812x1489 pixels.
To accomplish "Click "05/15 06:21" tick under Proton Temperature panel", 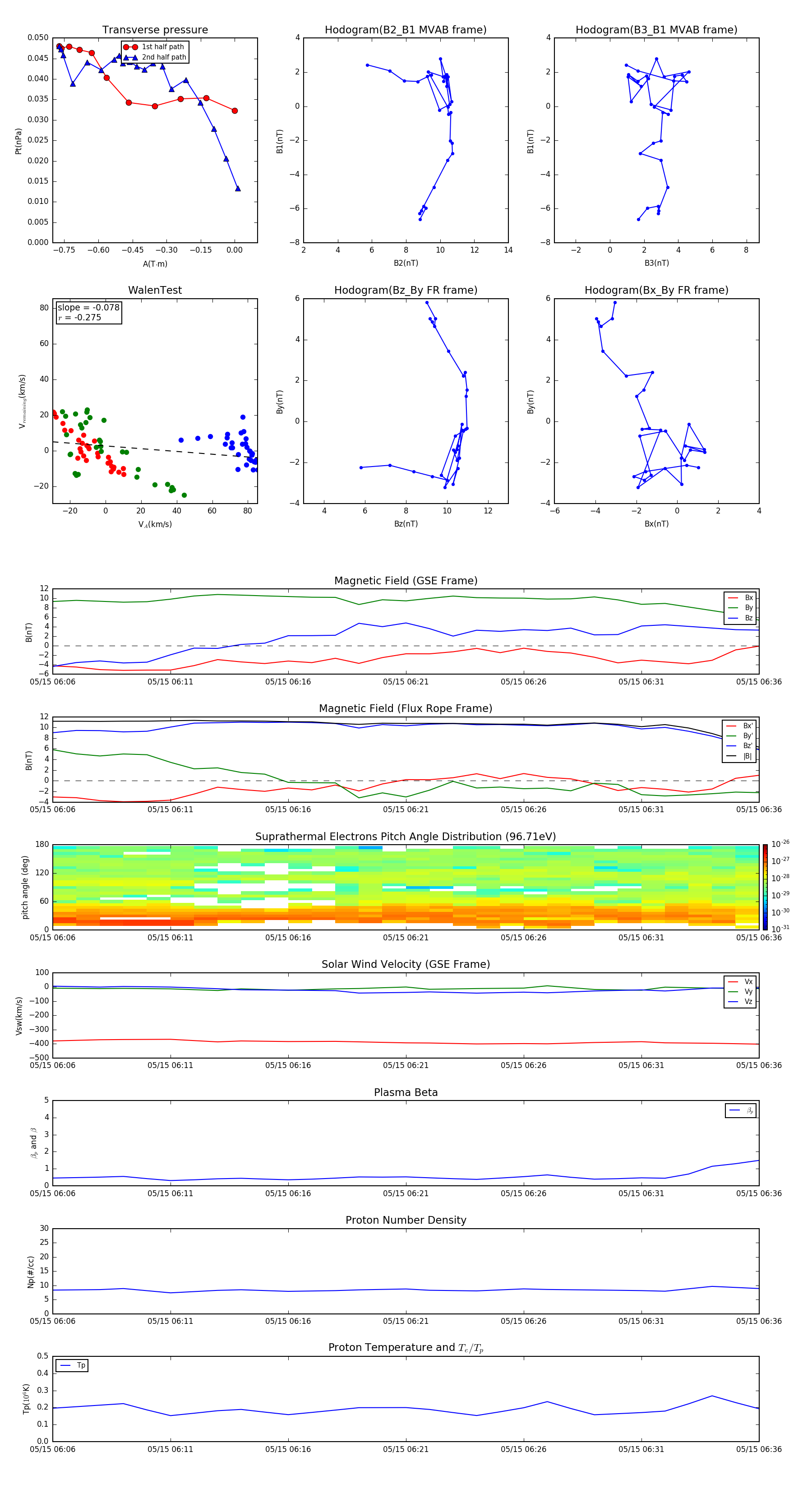I will click(x=406, y=1449).
